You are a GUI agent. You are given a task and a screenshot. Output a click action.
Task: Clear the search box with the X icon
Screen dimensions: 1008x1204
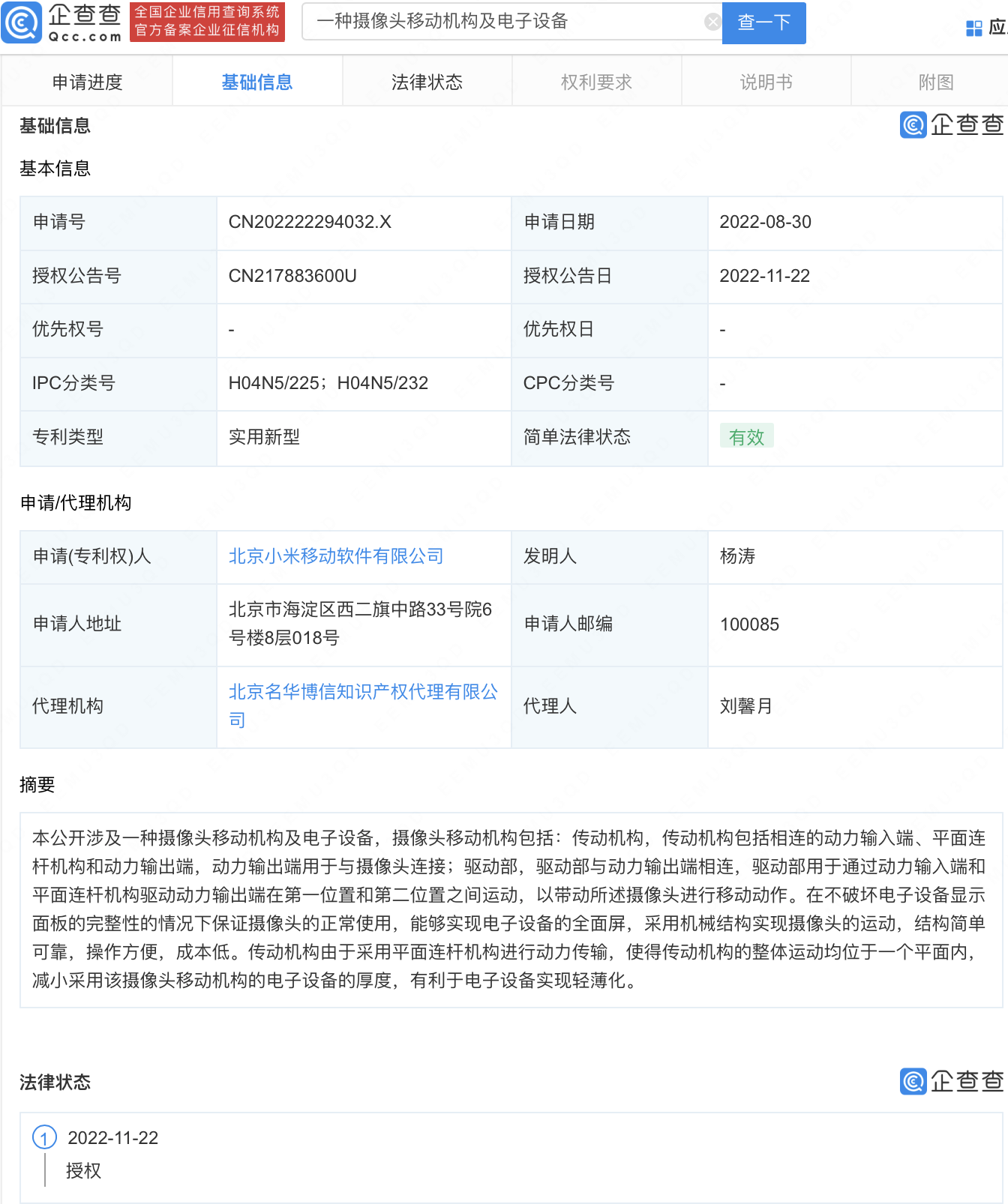[713, 22]
